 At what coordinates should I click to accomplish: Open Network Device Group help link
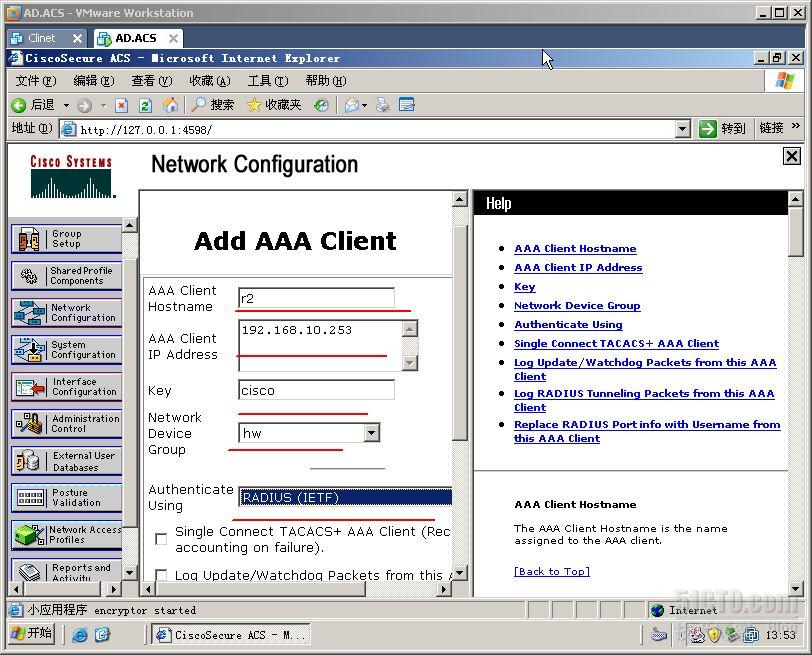[577, 305]
